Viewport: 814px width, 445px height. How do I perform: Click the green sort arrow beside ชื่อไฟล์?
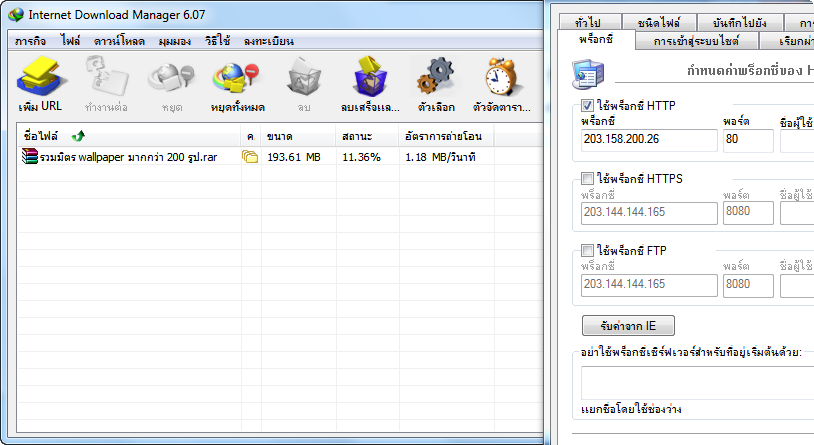(78, 136)
